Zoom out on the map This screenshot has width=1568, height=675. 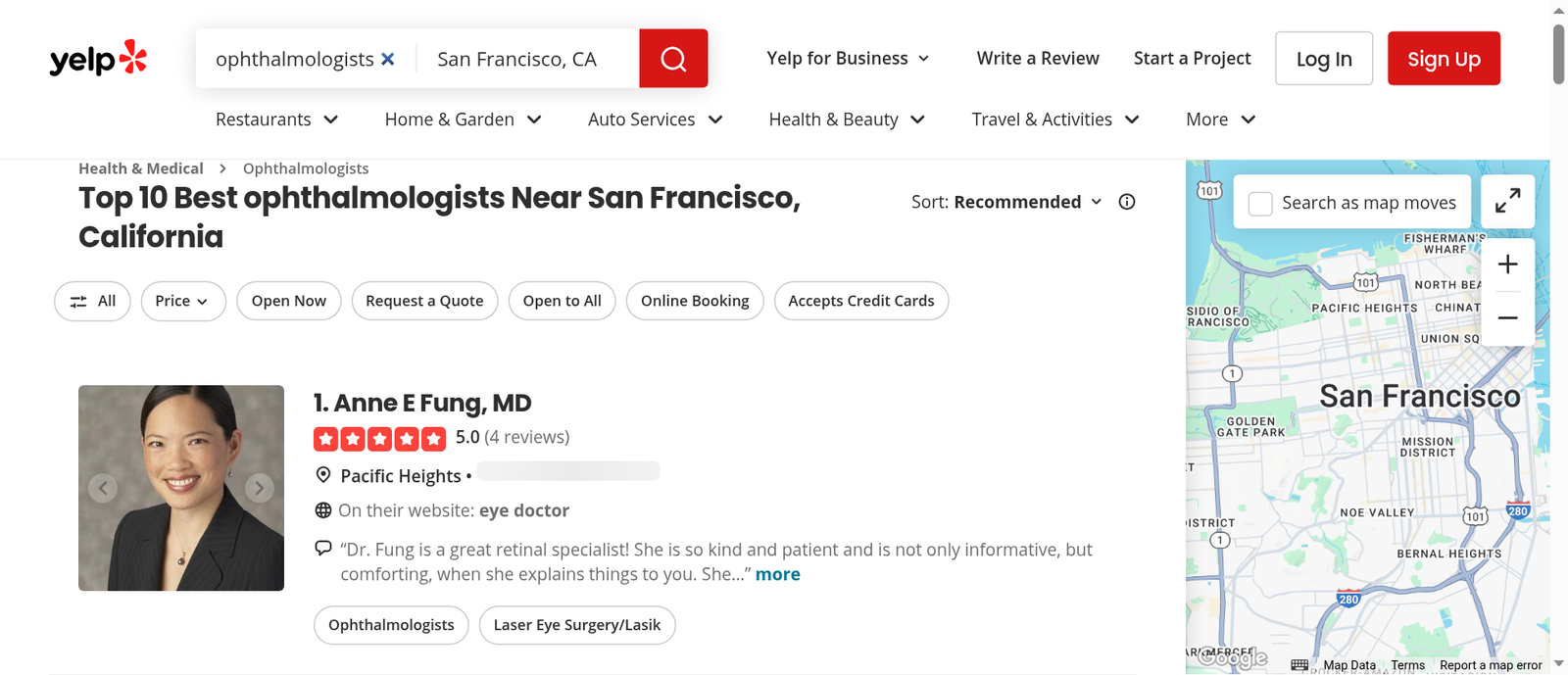1507,318
